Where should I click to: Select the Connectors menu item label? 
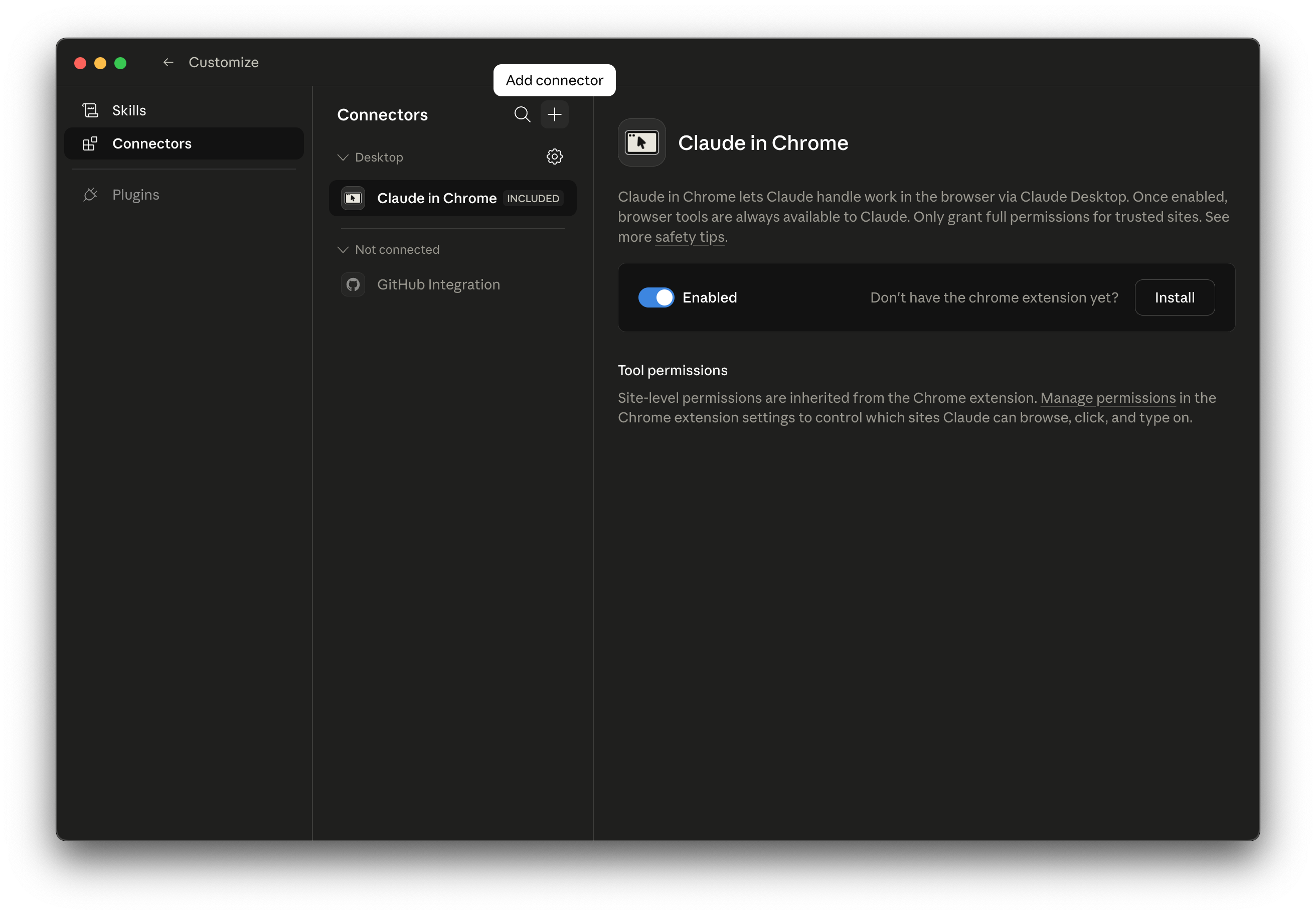152,143
